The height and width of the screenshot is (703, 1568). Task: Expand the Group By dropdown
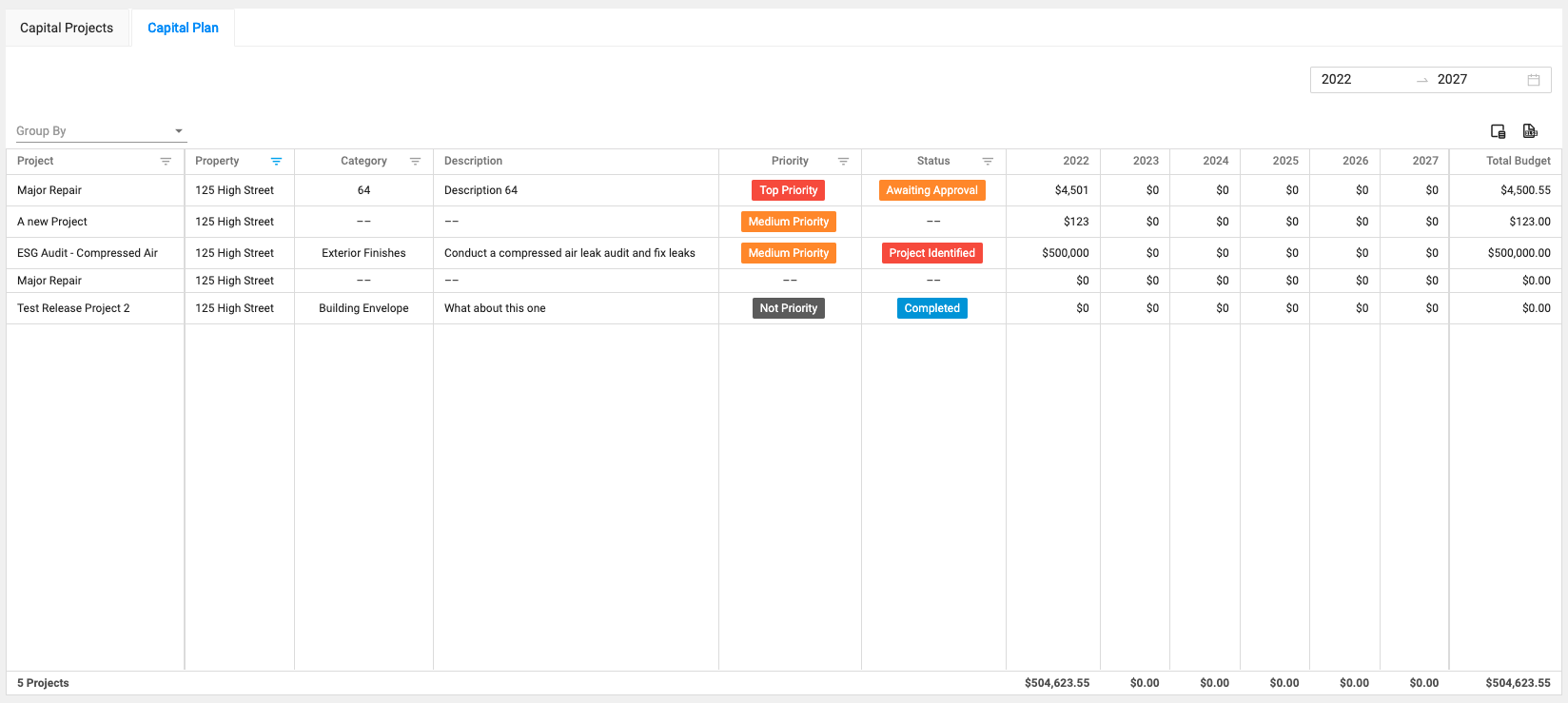coord(101,131)
